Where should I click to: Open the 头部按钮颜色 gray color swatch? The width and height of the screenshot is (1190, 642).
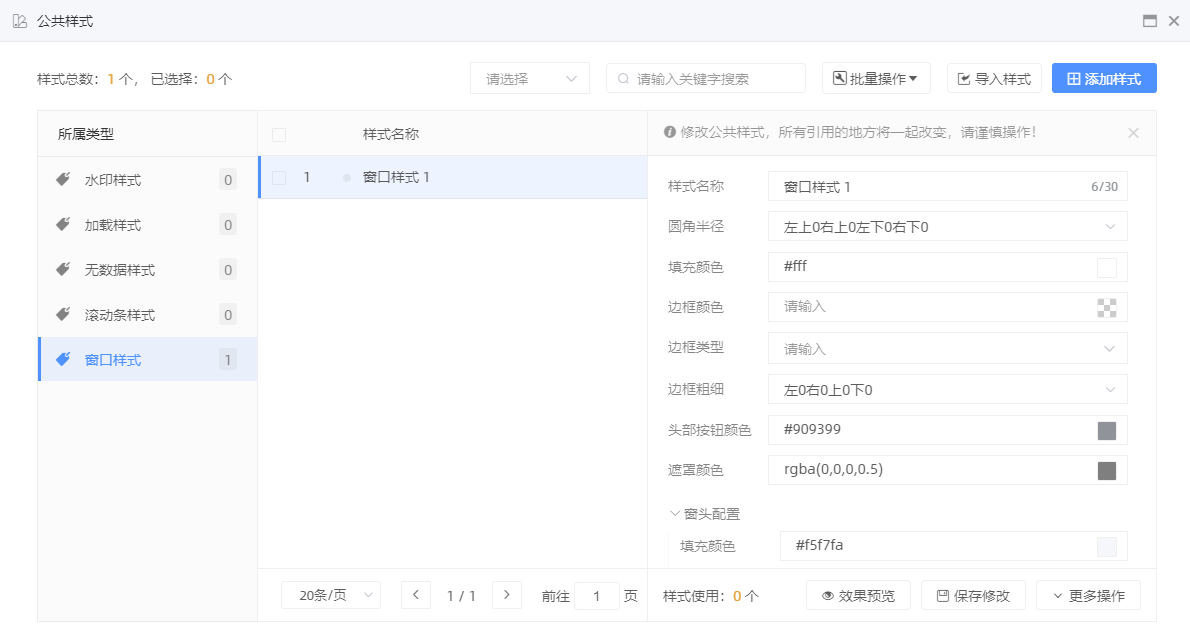1106,431
